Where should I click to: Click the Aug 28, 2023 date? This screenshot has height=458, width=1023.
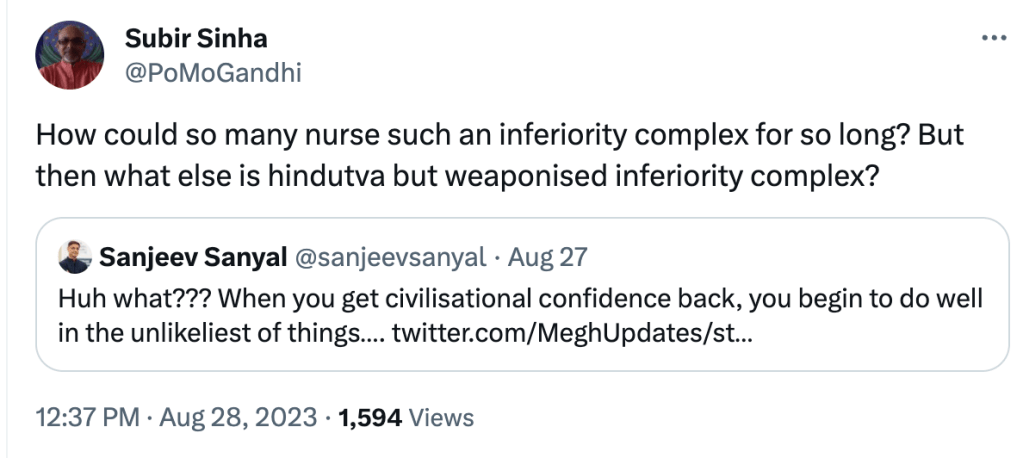pos(236,417)
